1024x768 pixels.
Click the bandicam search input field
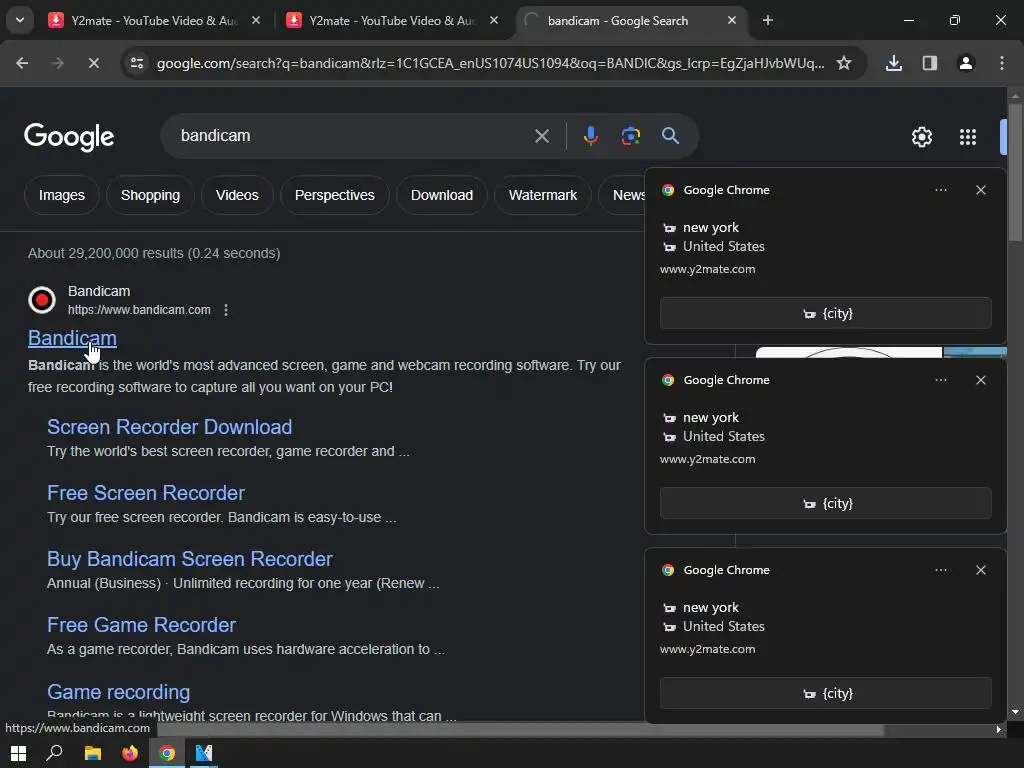[353, 136]
